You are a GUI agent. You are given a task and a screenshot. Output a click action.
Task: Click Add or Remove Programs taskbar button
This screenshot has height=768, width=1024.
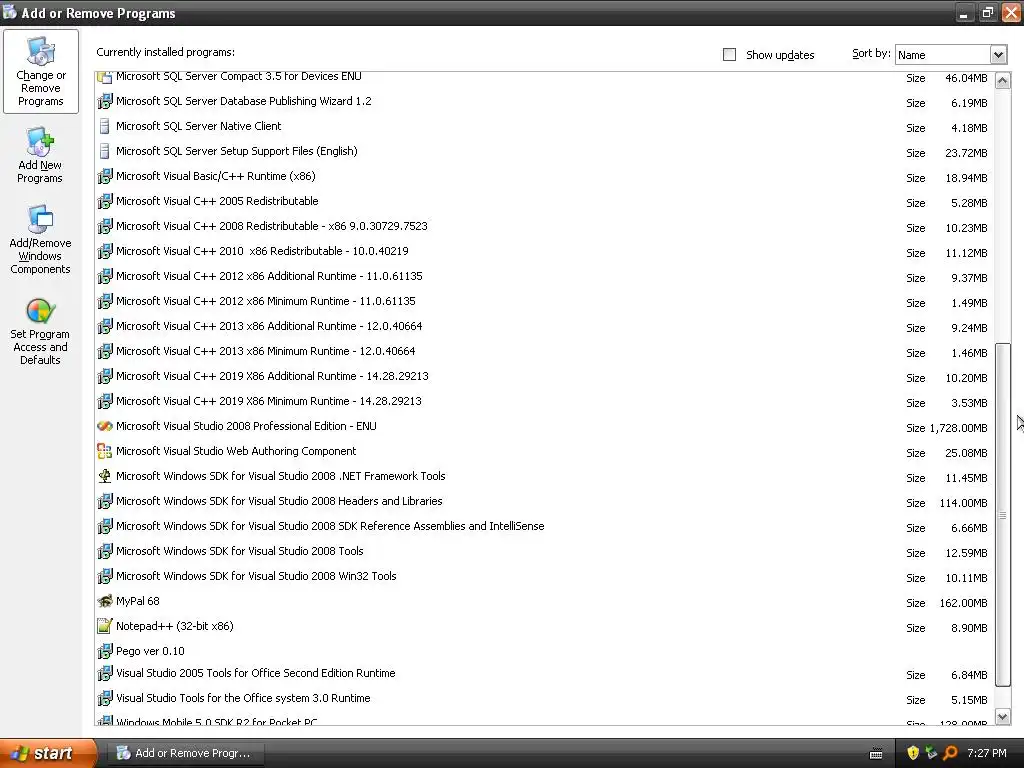click(185, 753)
